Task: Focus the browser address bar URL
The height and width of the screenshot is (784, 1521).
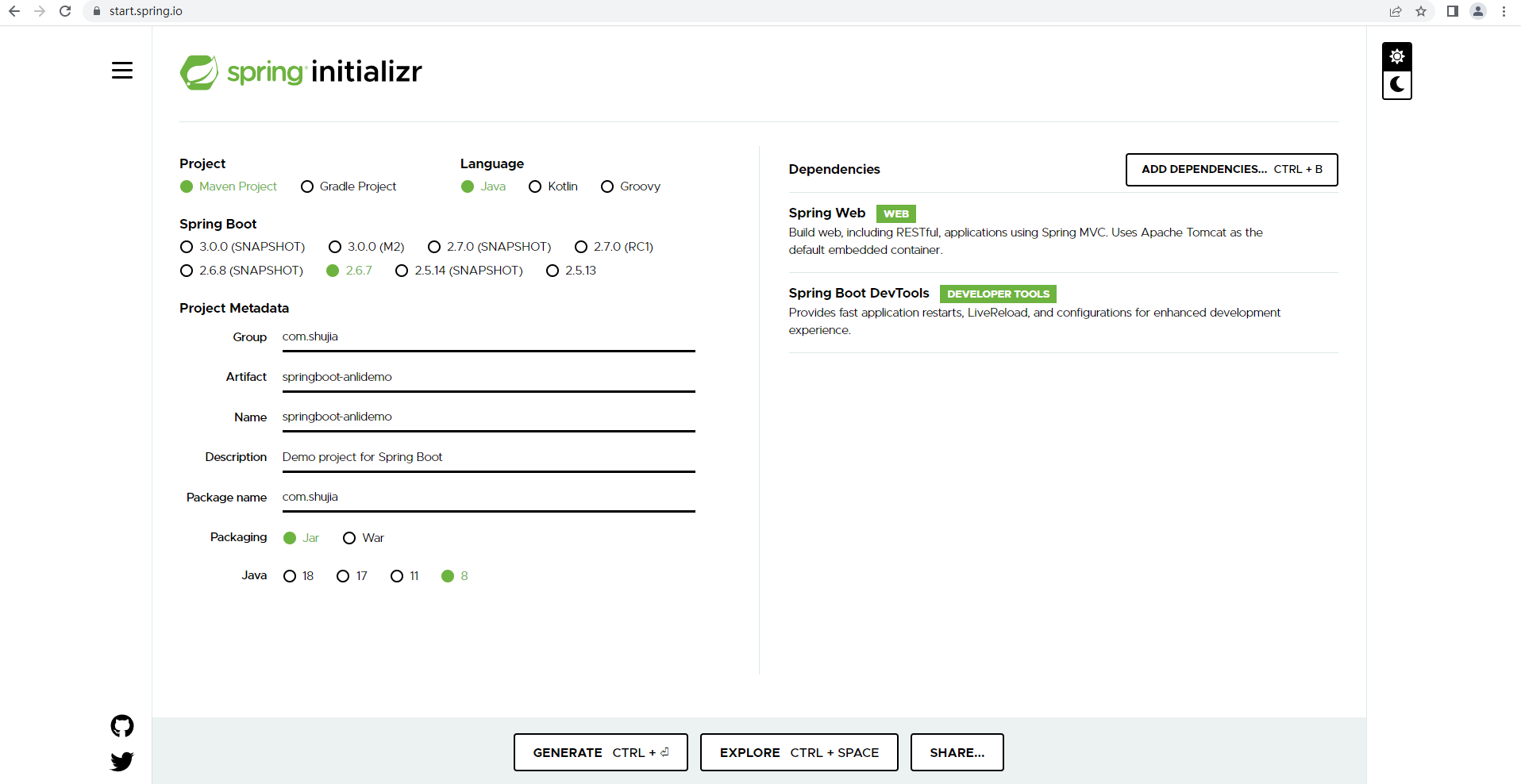Action: 146,11
